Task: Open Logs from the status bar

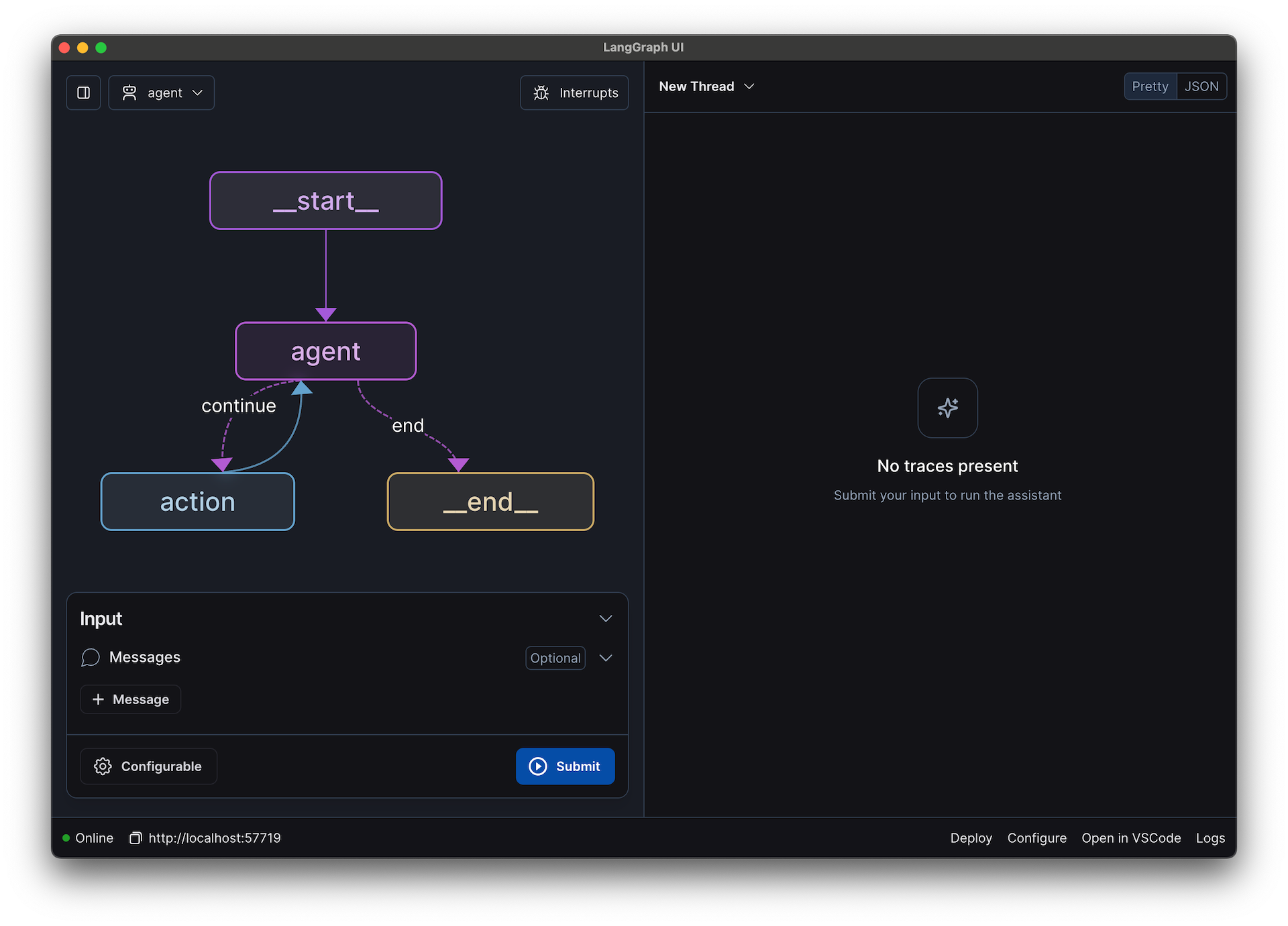Action: pos(1210,837)
